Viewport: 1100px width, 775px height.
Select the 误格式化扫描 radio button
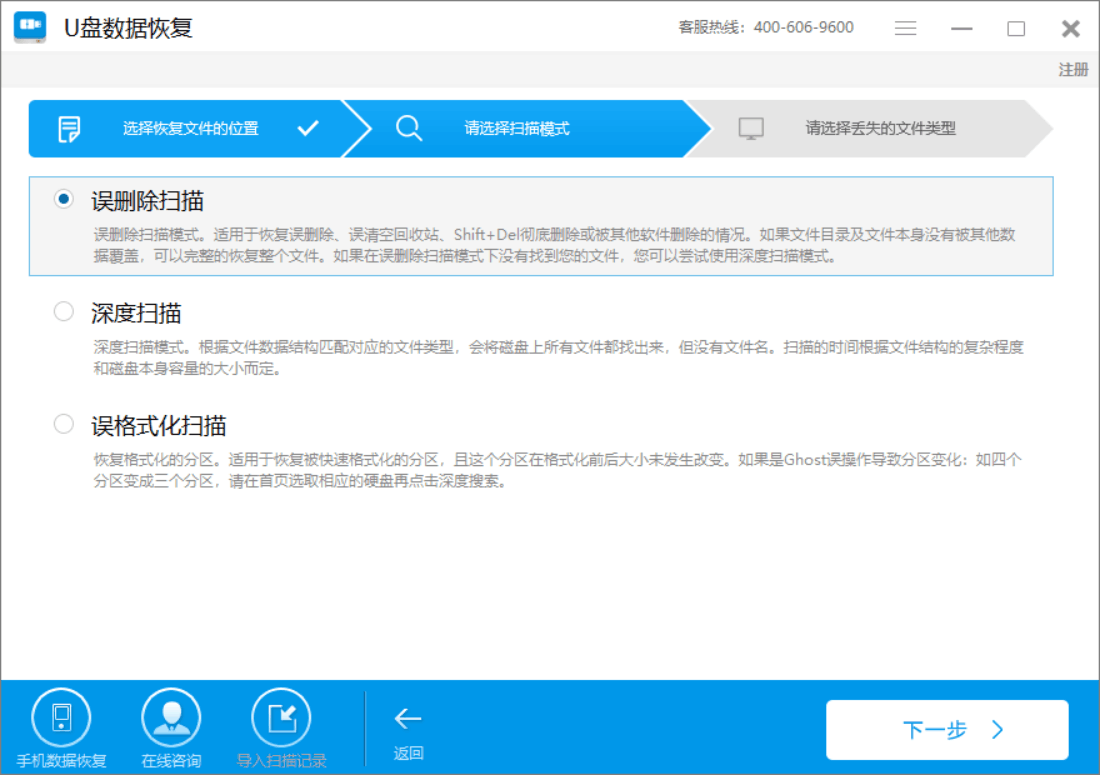(x=64, y=424)
